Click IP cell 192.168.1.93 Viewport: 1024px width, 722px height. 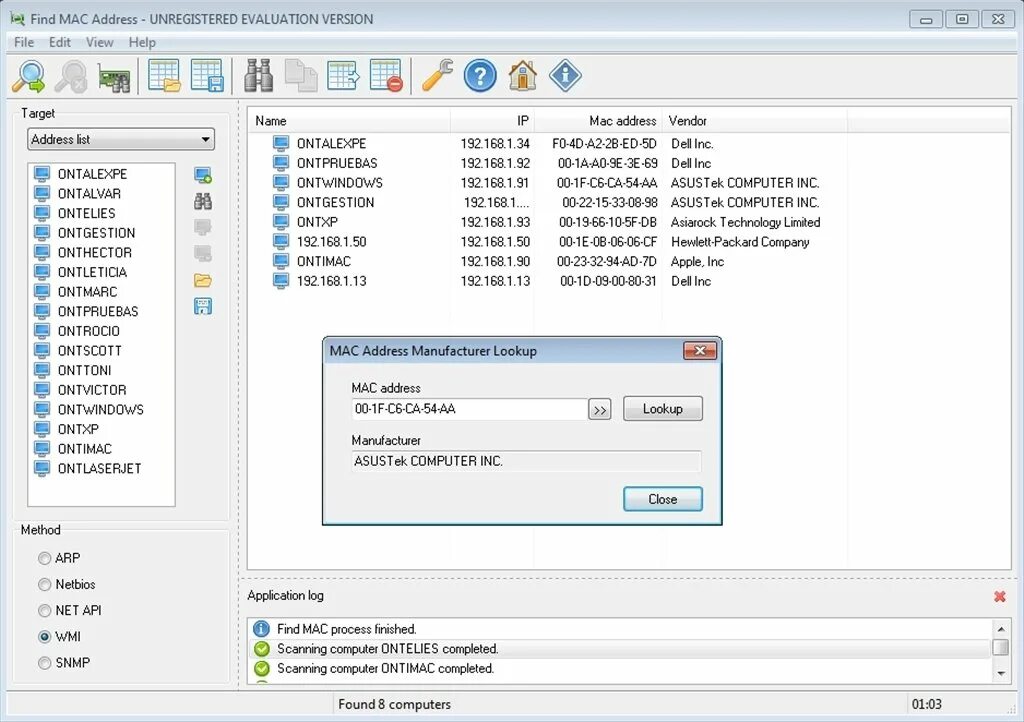click(495, 222)
